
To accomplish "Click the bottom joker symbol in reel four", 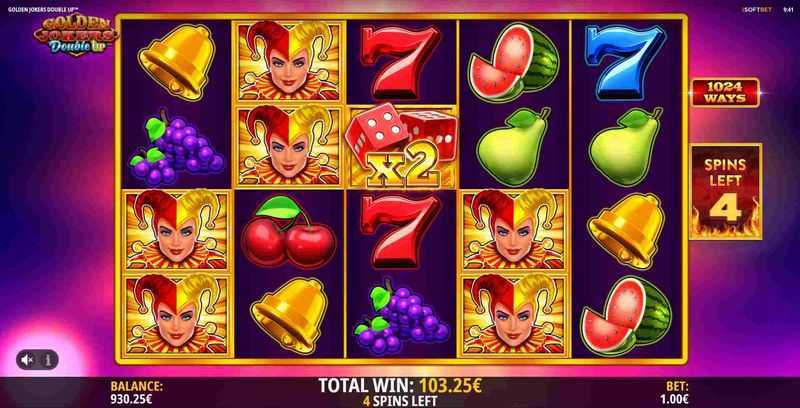I will pos(513,314).
